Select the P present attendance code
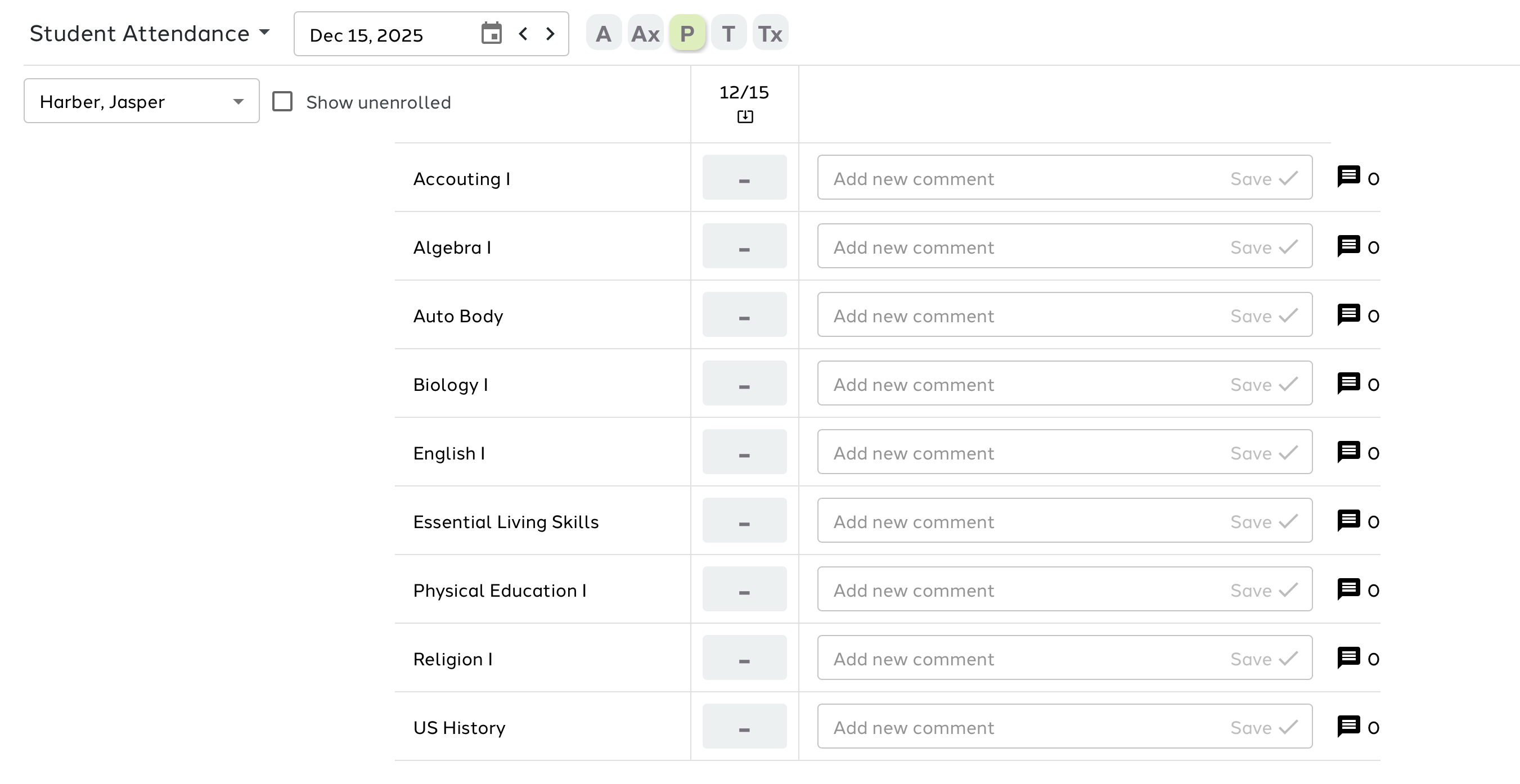The height and width of the screenshot is (784, 1520). (x=687, y=33)
